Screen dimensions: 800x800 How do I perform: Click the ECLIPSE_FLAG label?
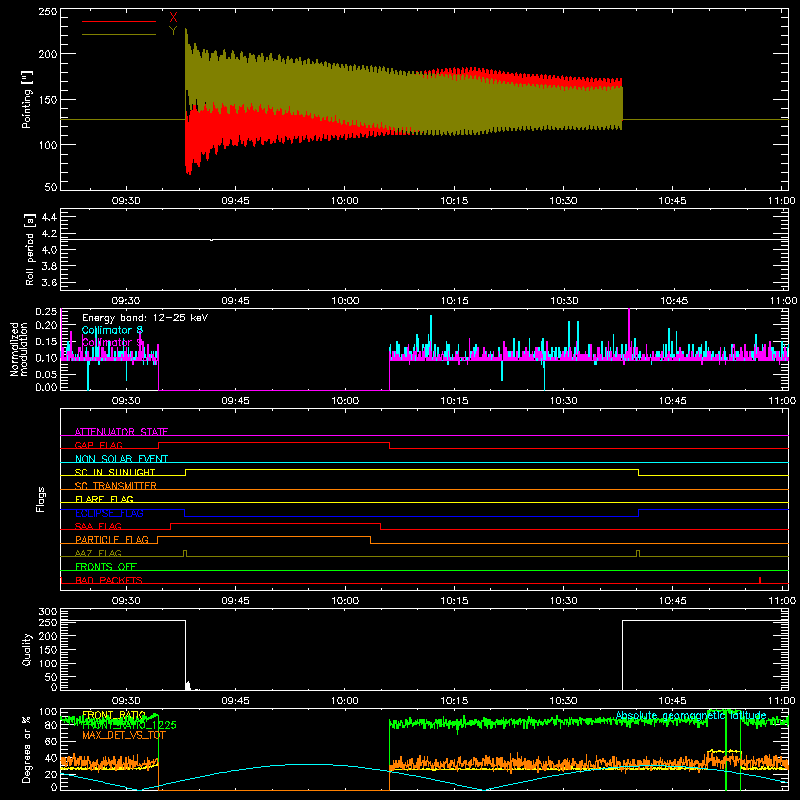pyautogui.click(x=109, y=513)
